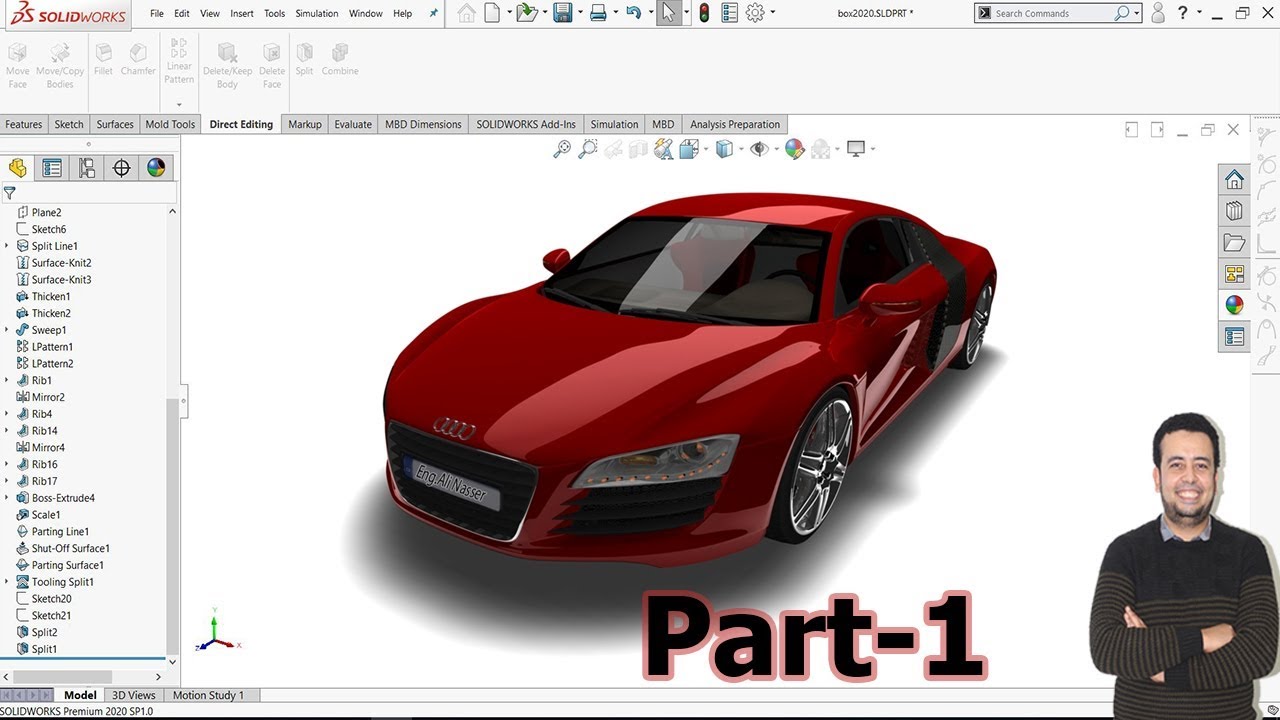Open the DimXpertManager crosshair tab
The height and width of the screenshot is (720, 1280).
tap(122, 168)
